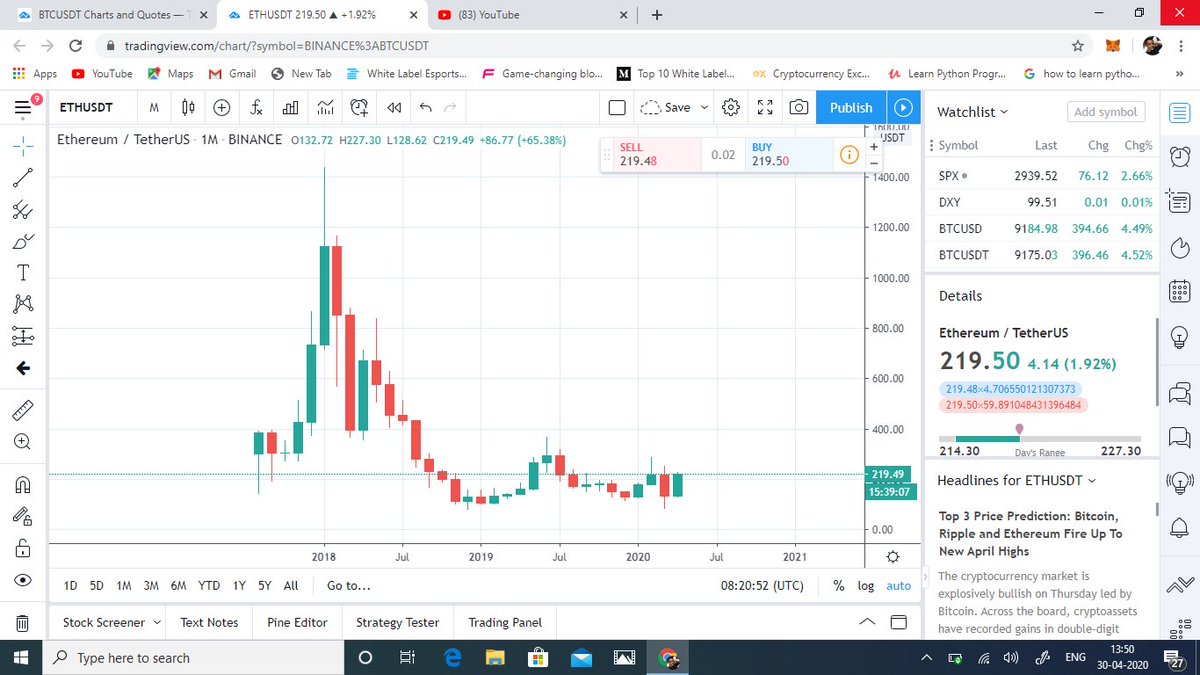Select the YTD time range
The image size is (1200, 675).
[x=209, y=586]
